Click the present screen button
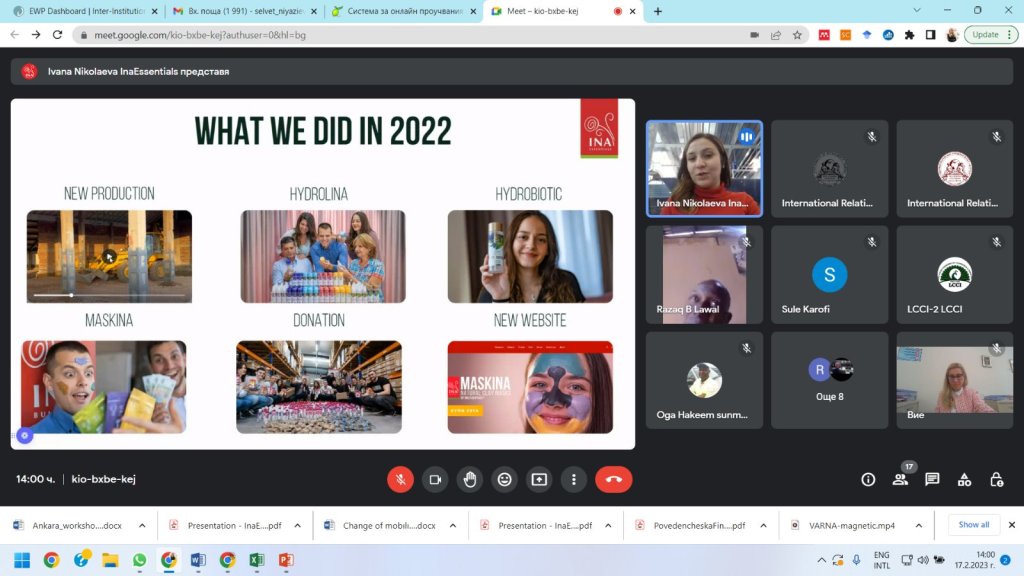This screenshot has height=576, width=1024. click(x=539, y=479)
